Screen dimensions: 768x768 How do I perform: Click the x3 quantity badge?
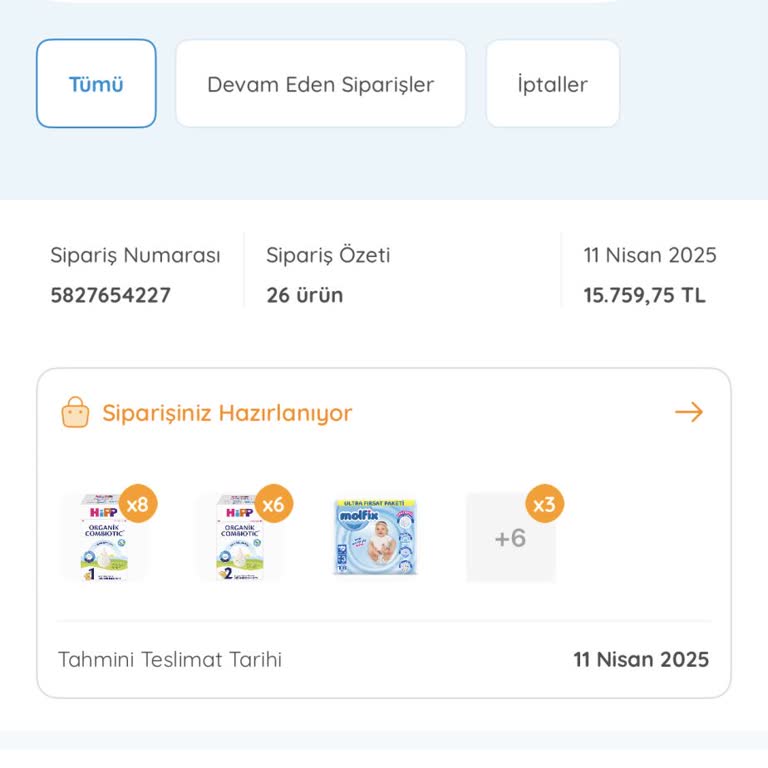click(544, 504)
